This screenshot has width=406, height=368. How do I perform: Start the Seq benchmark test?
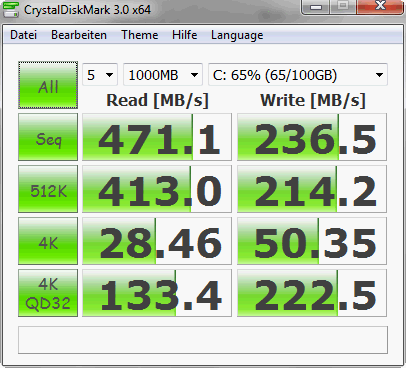click(48, 137)
